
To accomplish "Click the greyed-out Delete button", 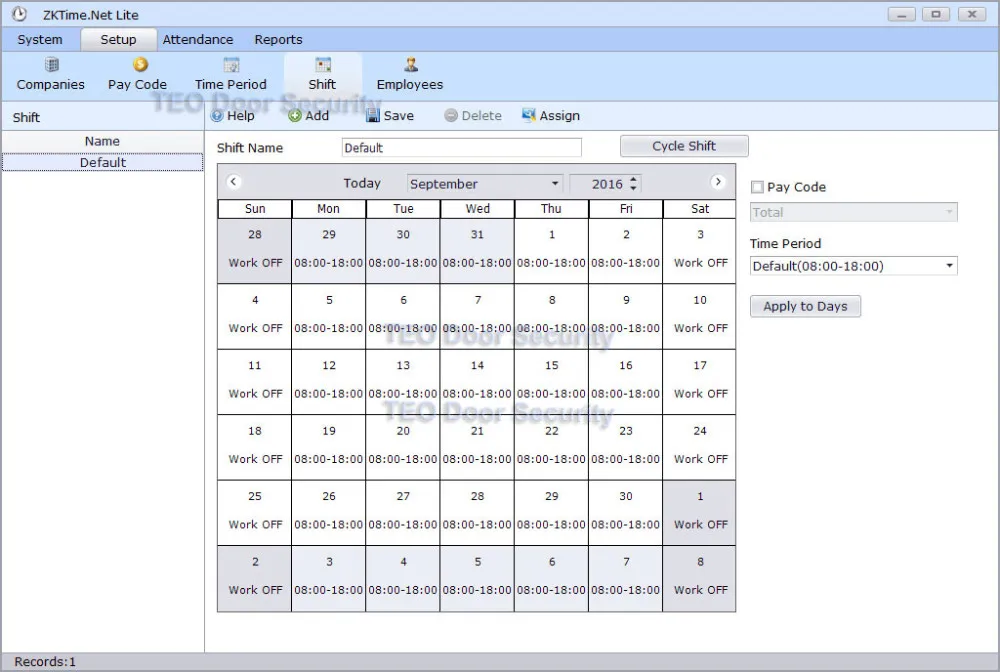I will 473,115.
